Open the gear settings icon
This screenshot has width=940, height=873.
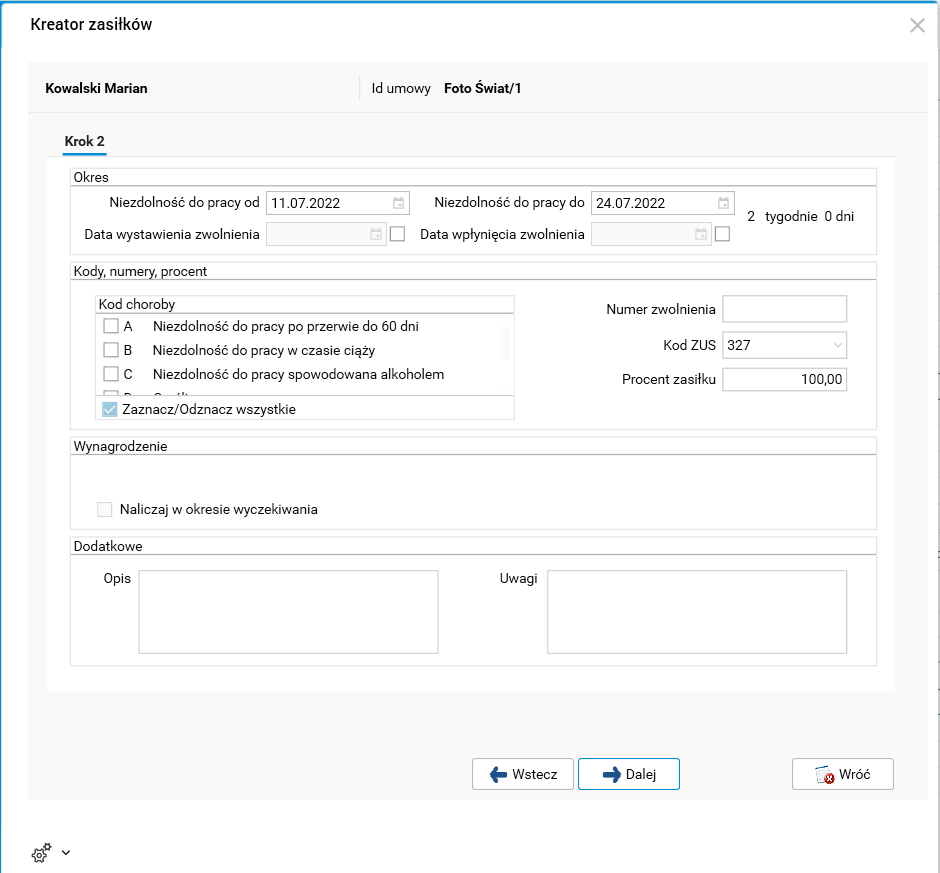click(41, 853)
